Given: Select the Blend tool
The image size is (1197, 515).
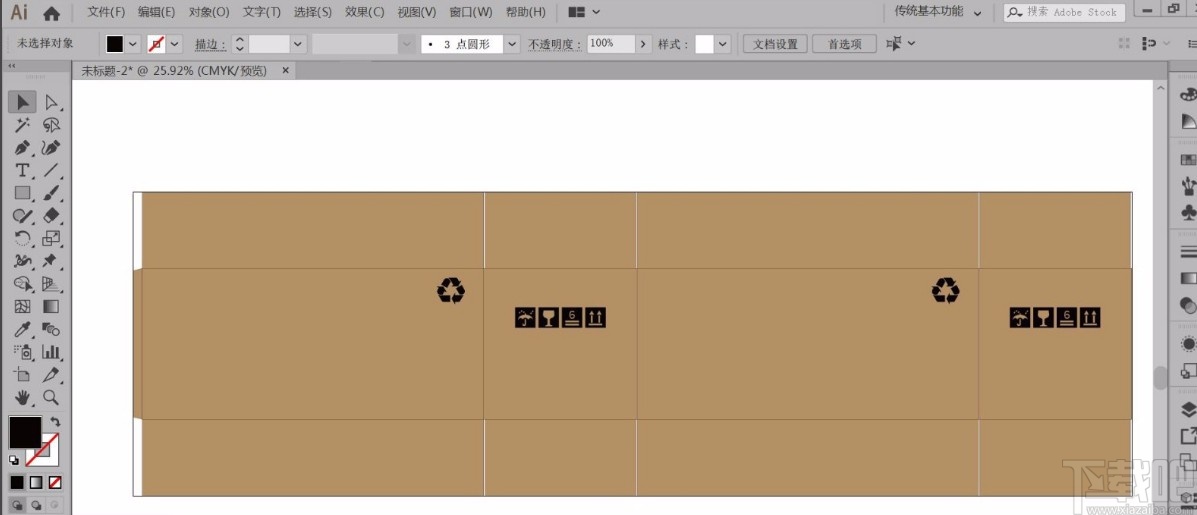Looking at the screenshot, I should click(x=51, y=330).
